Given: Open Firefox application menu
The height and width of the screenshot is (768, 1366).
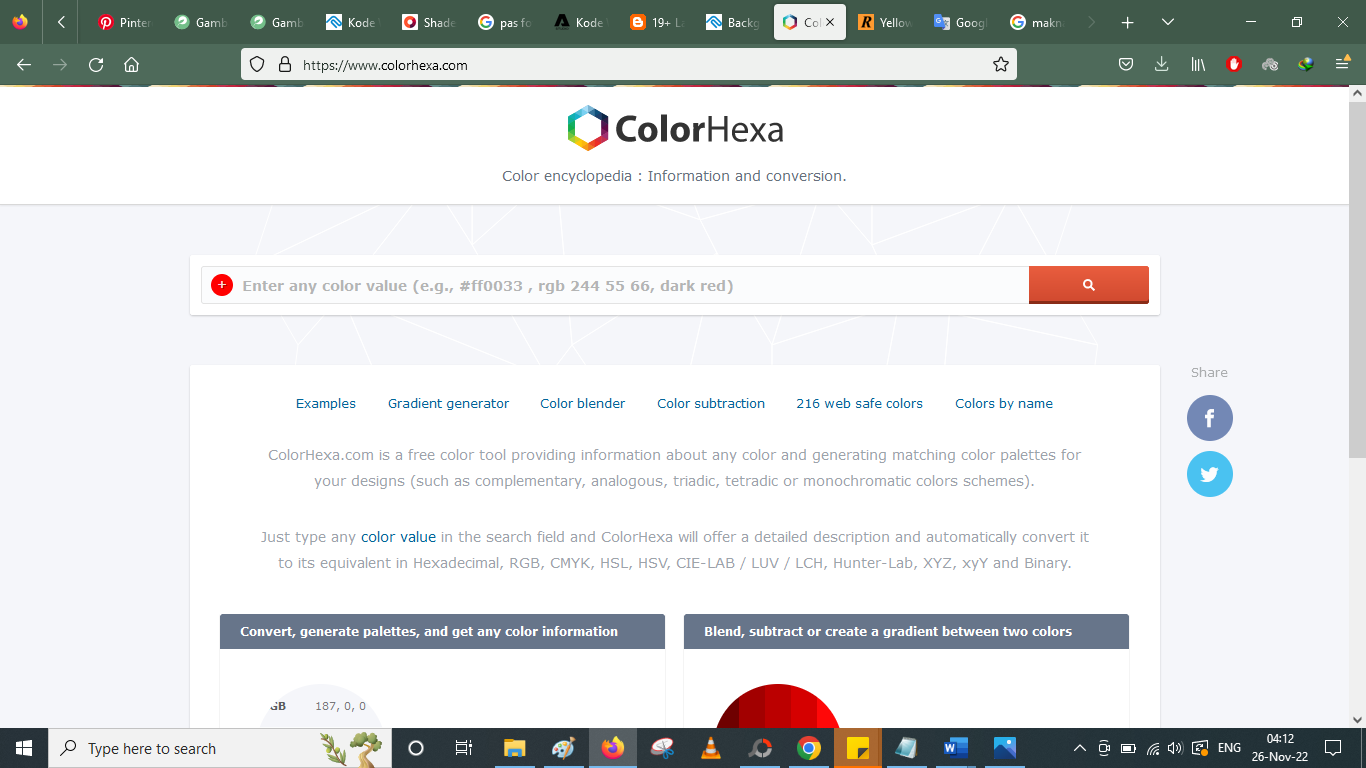Looking at the screenshot, I should click(1342, 65).
